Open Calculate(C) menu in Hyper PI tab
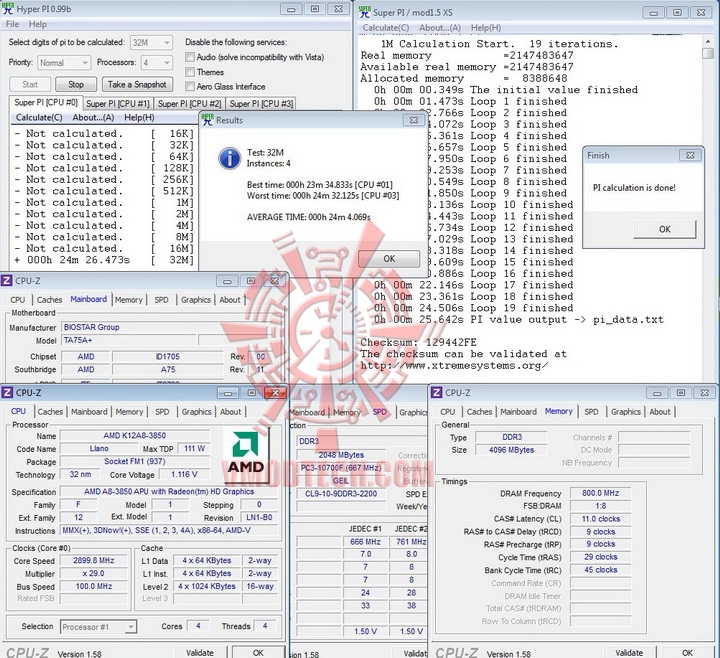 tap(39, 118)
